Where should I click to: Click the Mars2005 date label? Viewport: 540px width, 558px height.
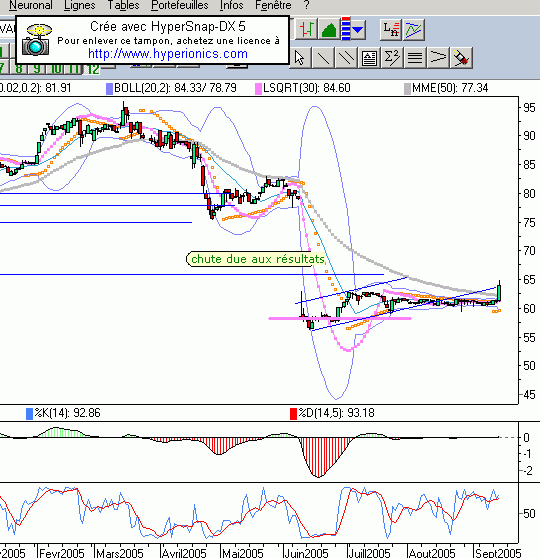tap(120, 553)
